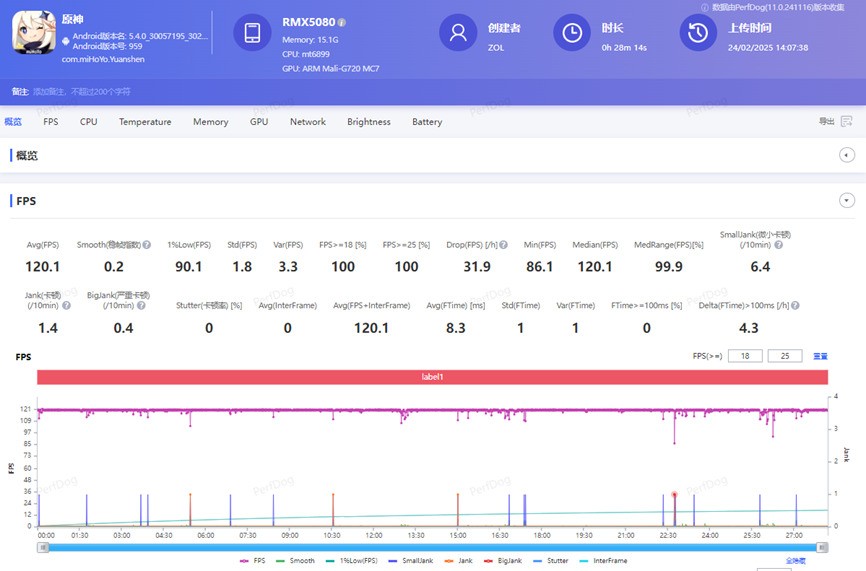Expand the red label1 bar
The width and height of the screenshot is (866, 571).
(432, 377)
